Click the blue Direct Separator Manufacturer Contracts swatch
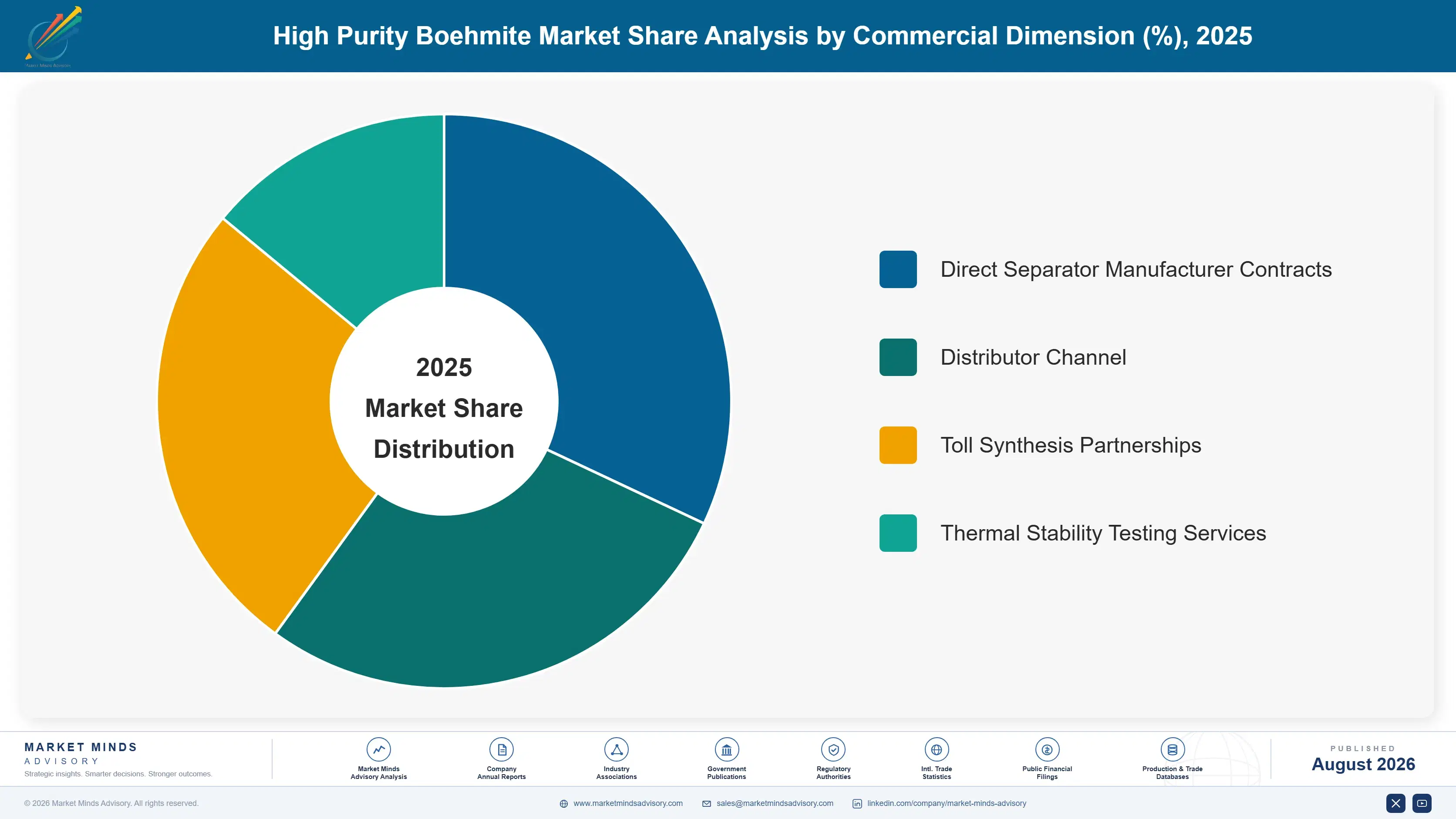Viewport: 1456px width, 819px height. point(897,269)
